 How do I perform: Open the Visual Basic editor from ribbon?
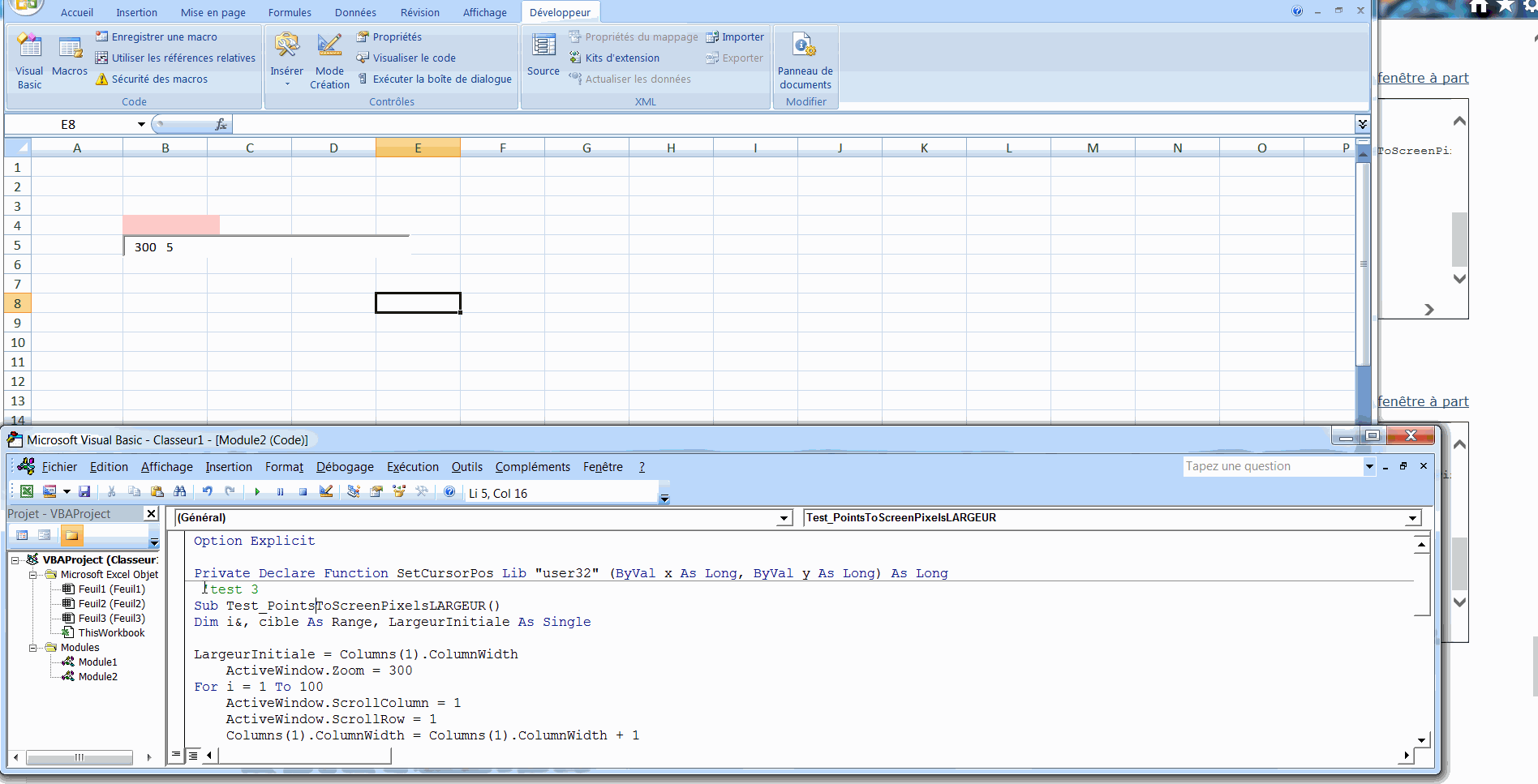click(x=29, y=61)
